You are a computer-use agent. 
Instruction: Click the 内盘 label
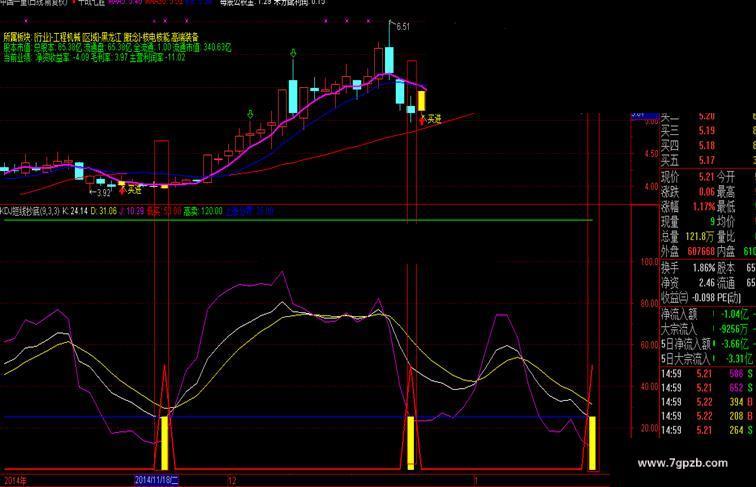(726, 252)
